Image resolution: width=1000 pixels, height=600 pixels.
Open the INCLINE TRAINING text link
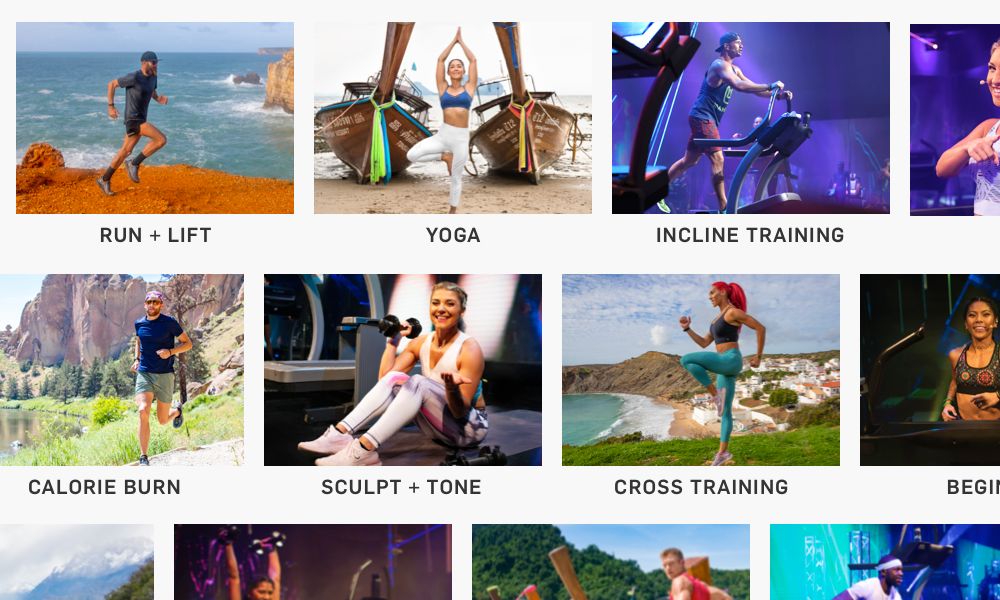coord(750,235)
